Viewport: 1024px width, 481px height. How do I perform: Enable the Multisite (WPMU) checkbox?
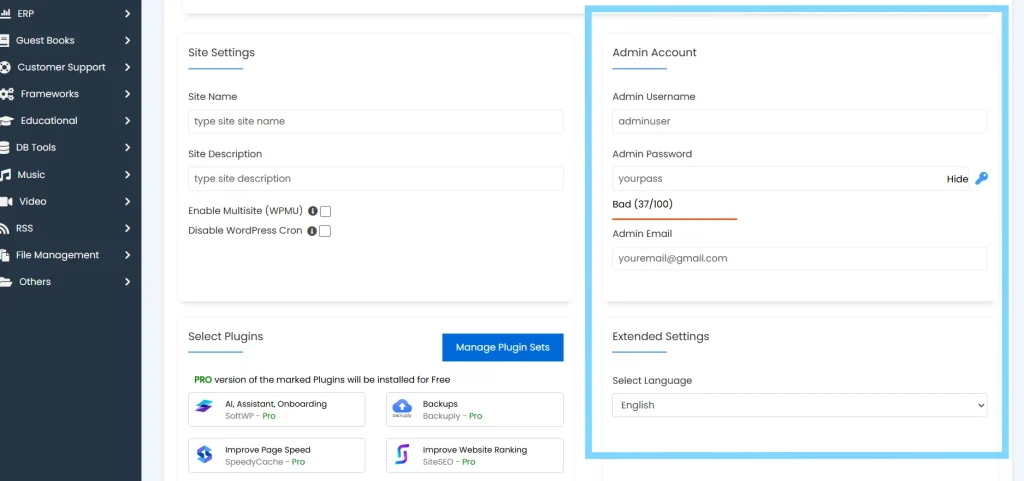325,211
